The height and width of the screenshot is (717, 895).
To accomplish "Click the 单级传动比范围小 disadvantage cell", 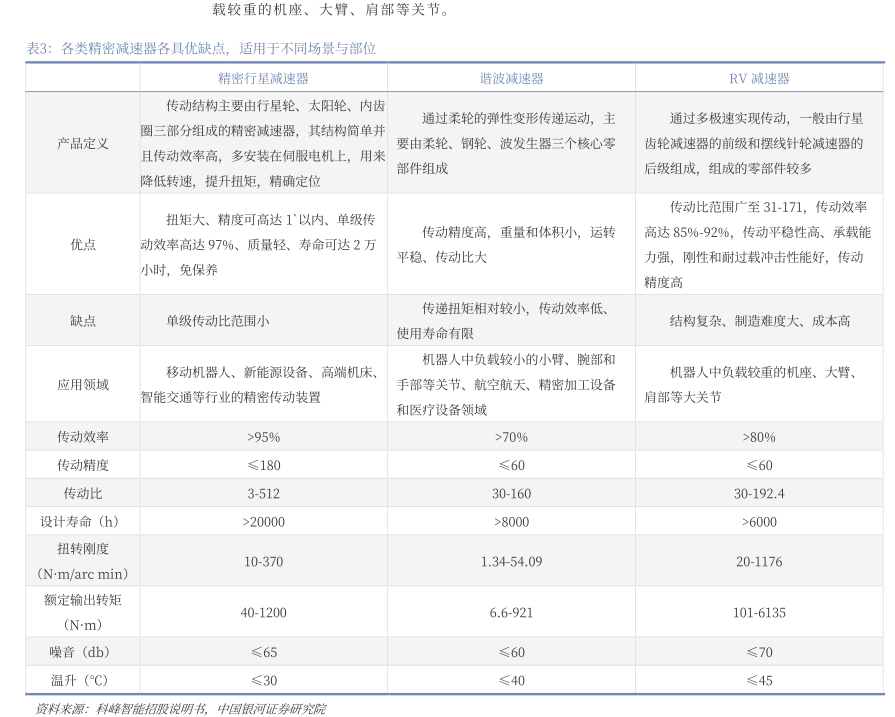I will [x=218, y=321].
